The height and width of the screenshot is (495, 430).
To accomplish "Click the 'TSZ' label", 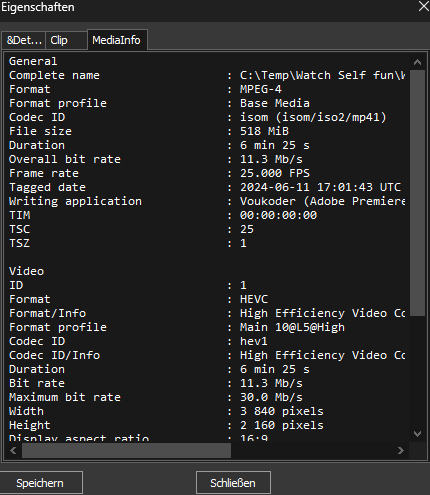I will [x=19, y=243].
